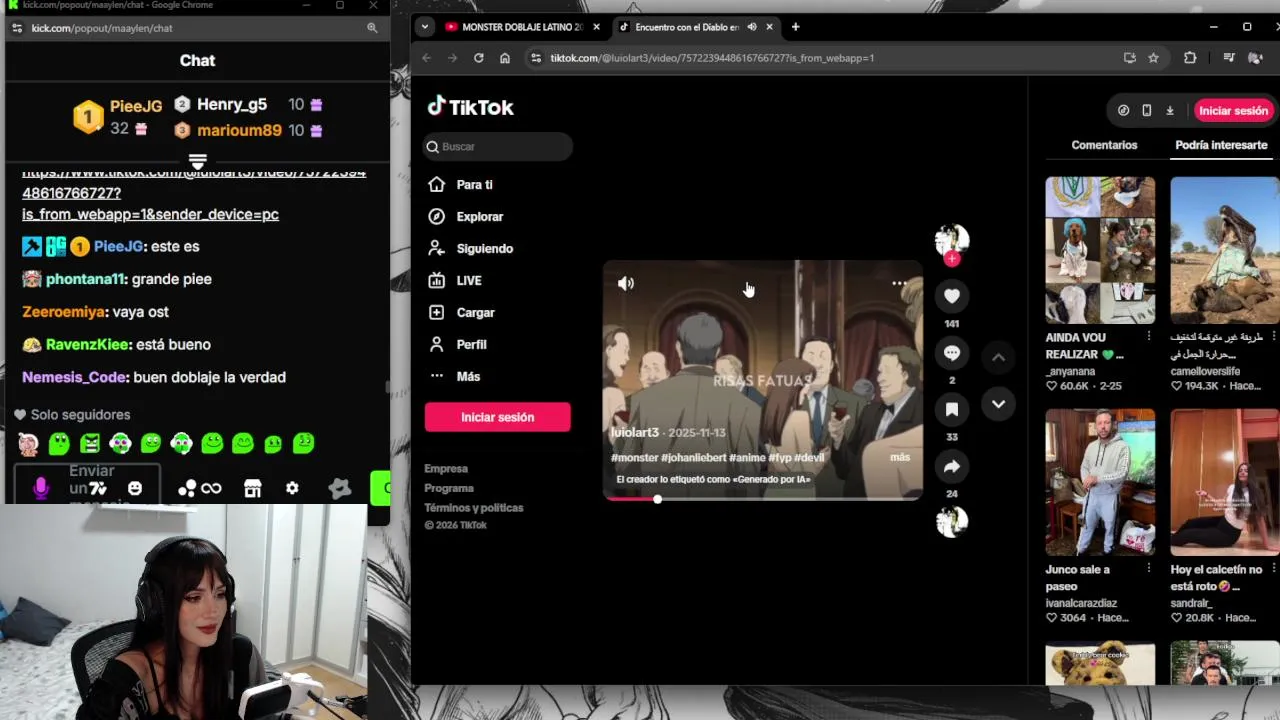
Task: Open Kick chat settings gear icon
Action: pos(292,488)
